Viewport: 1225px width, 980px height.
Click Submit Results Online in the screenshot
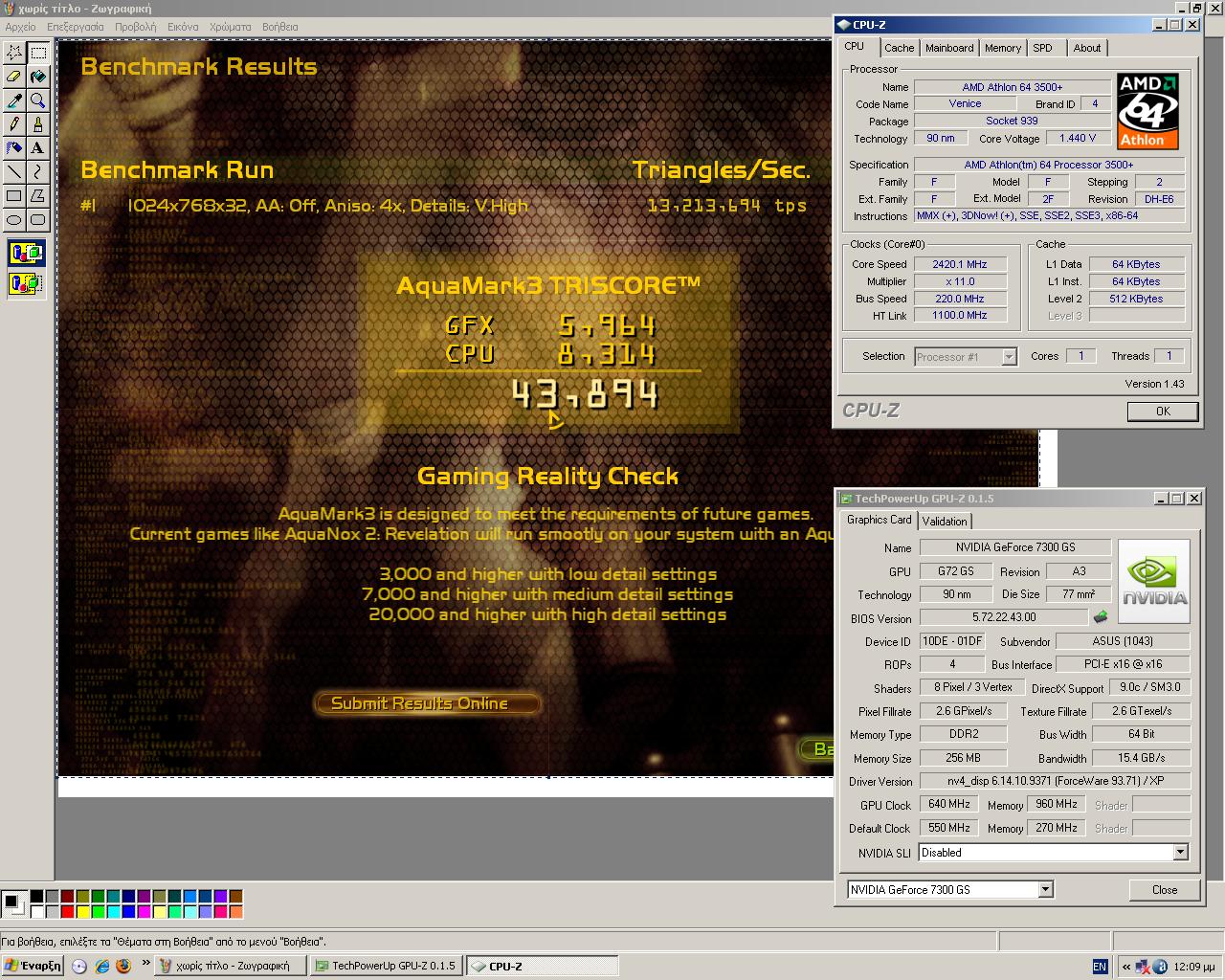428,703
